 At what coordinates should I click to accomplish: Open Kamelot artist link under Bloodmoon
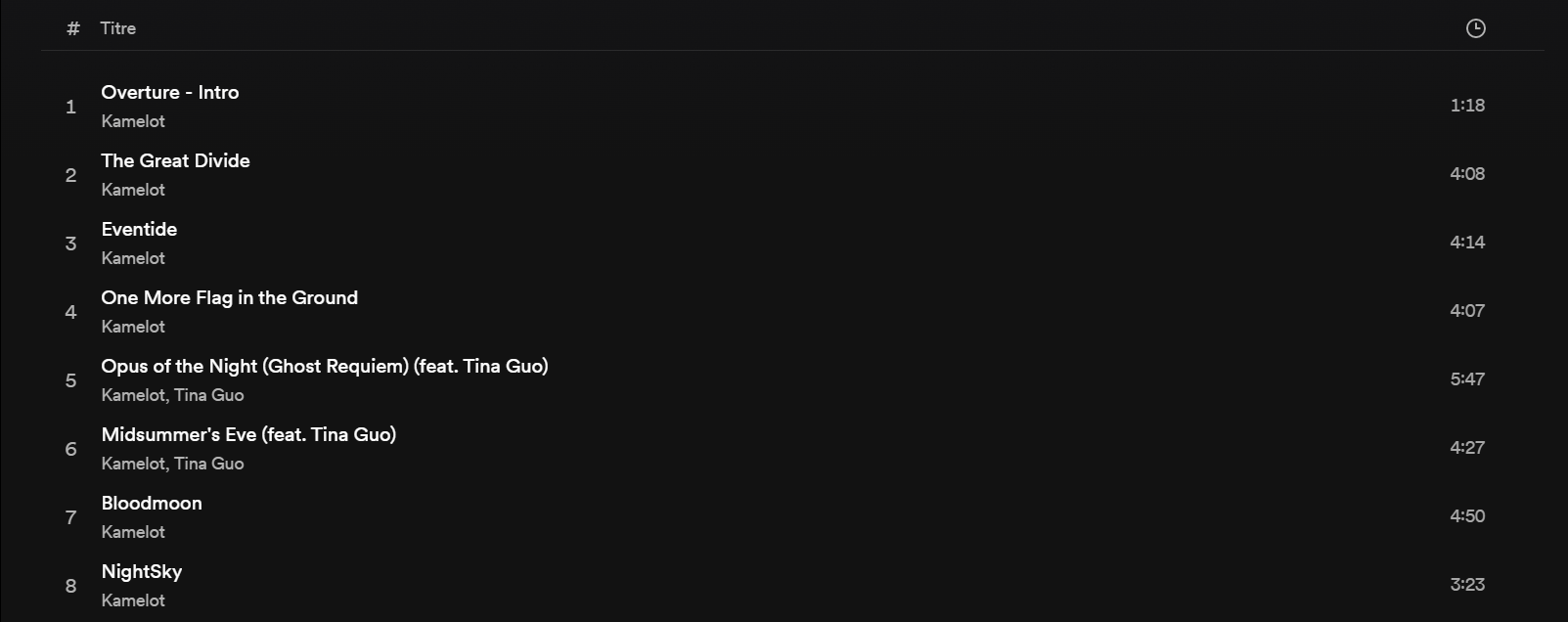133,532
